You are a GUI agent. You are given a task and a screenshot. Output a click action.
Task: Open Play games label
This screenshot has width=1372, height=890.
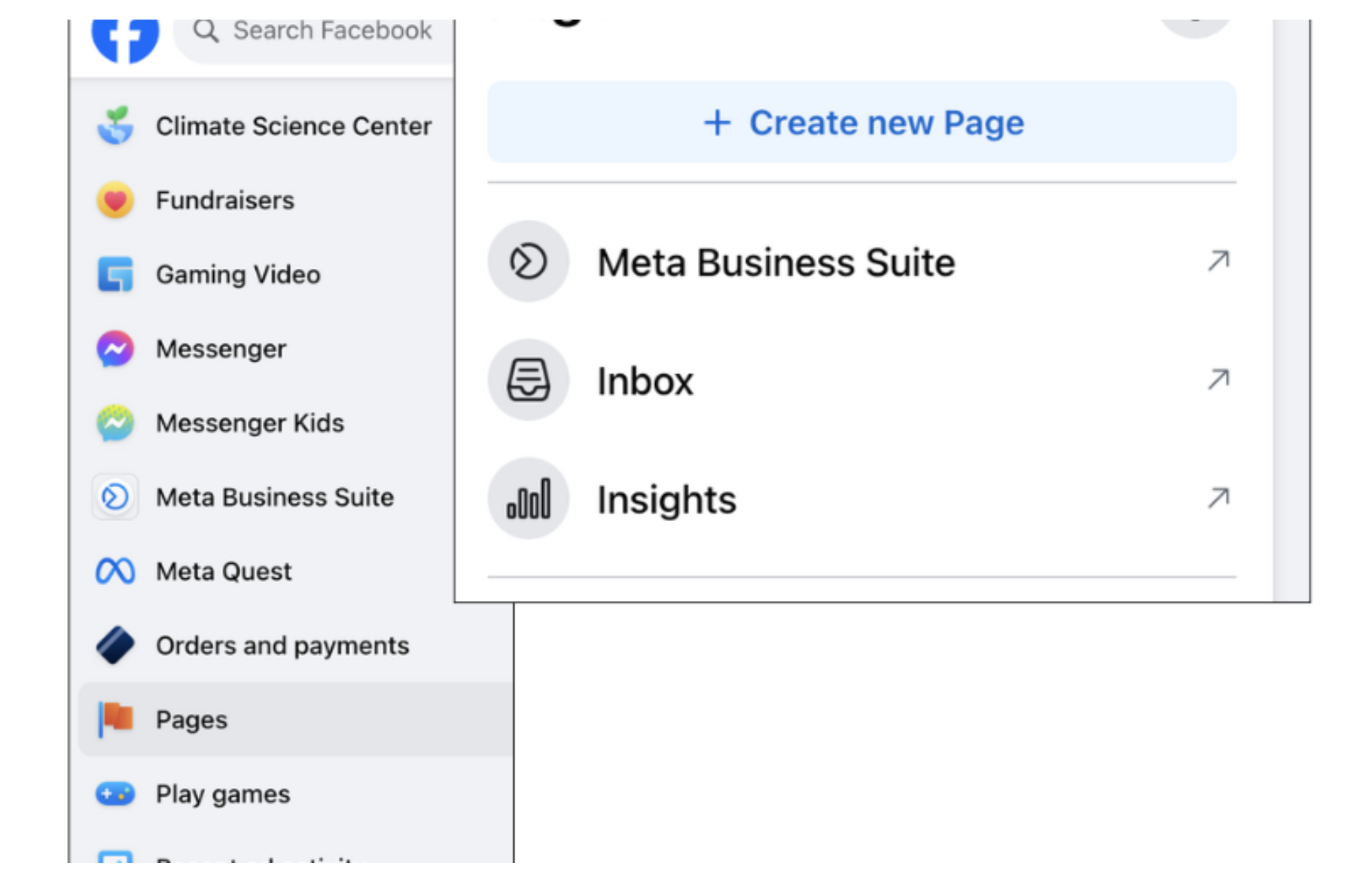click(x=223, y=794)
